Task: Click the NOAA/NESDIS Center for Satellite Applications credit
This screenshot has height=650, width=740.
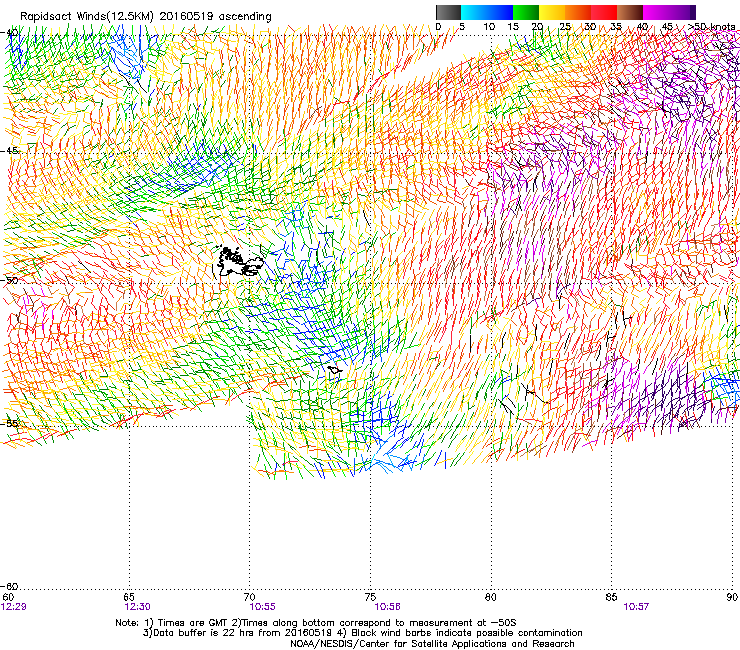Action: 432,644
